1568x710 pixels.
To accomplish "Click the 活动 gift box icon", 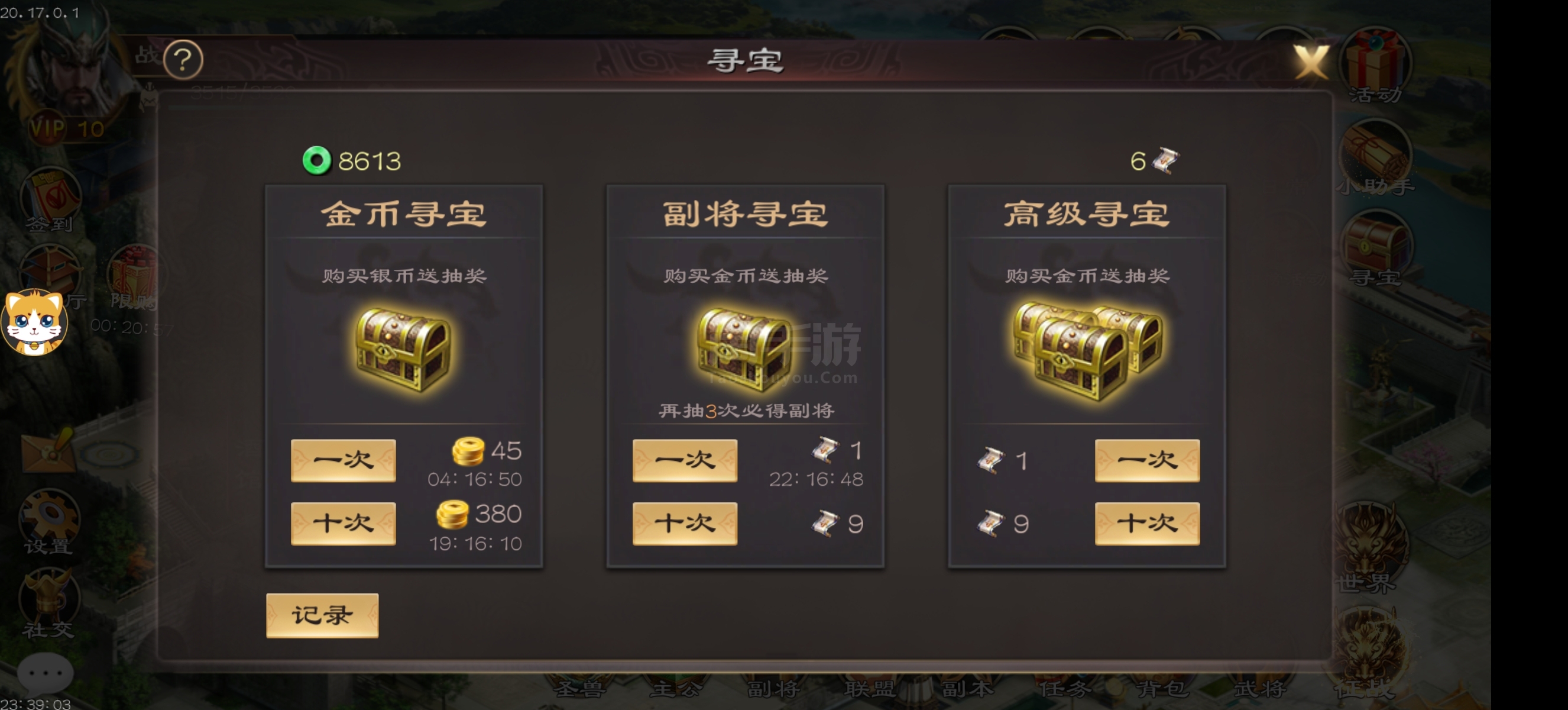I will pos(1376,64).
